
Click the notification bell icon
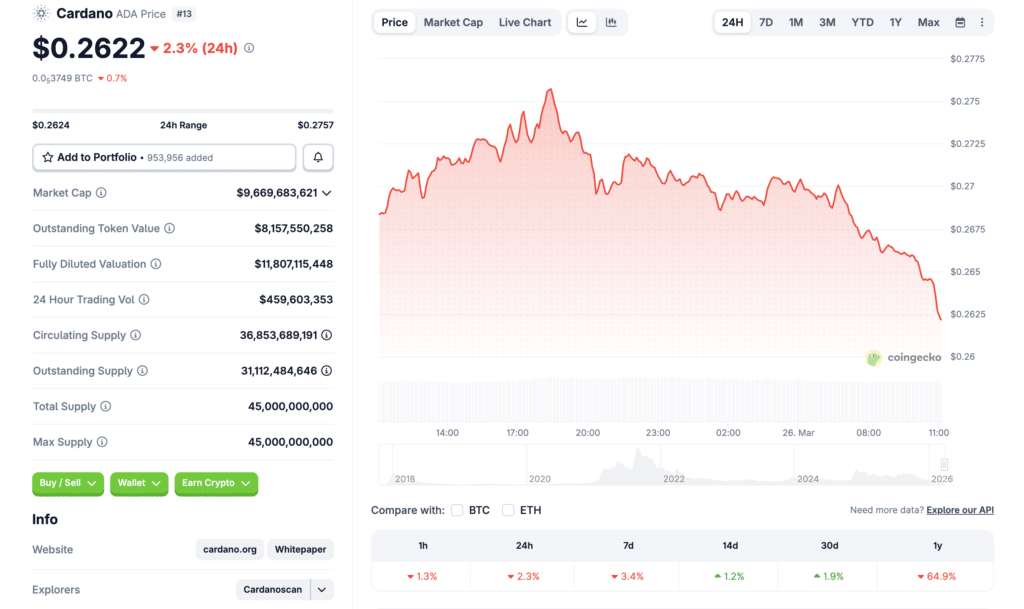click(318, 157)
